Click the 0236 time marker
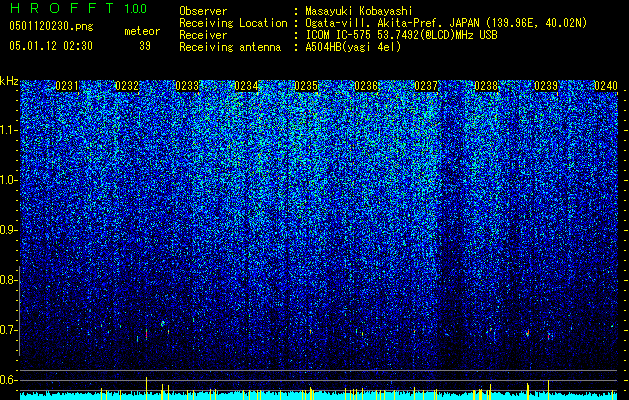629x400 pixels. coord(366,86)
